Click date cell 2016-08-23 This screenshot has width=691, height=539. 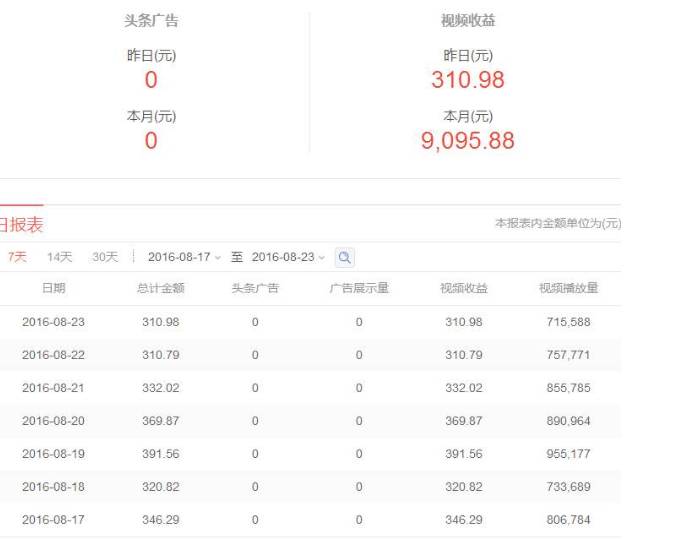click(x=53, y=322)
